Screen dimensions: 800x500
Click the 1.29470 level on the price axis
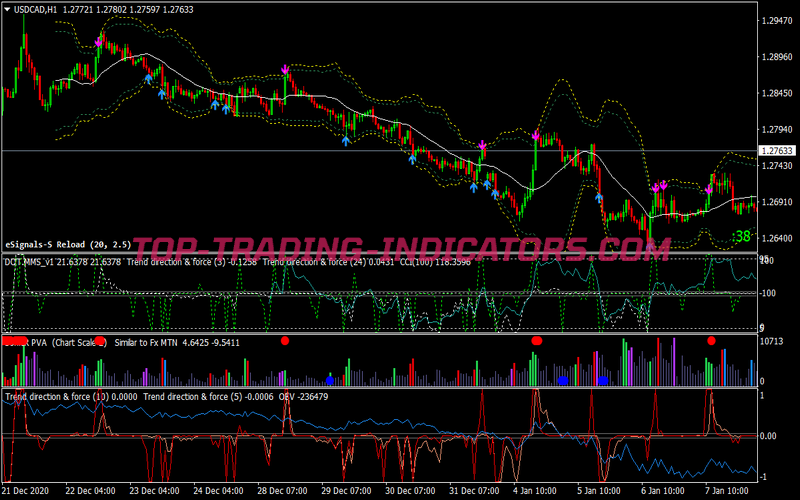click(x=777, y=21)
